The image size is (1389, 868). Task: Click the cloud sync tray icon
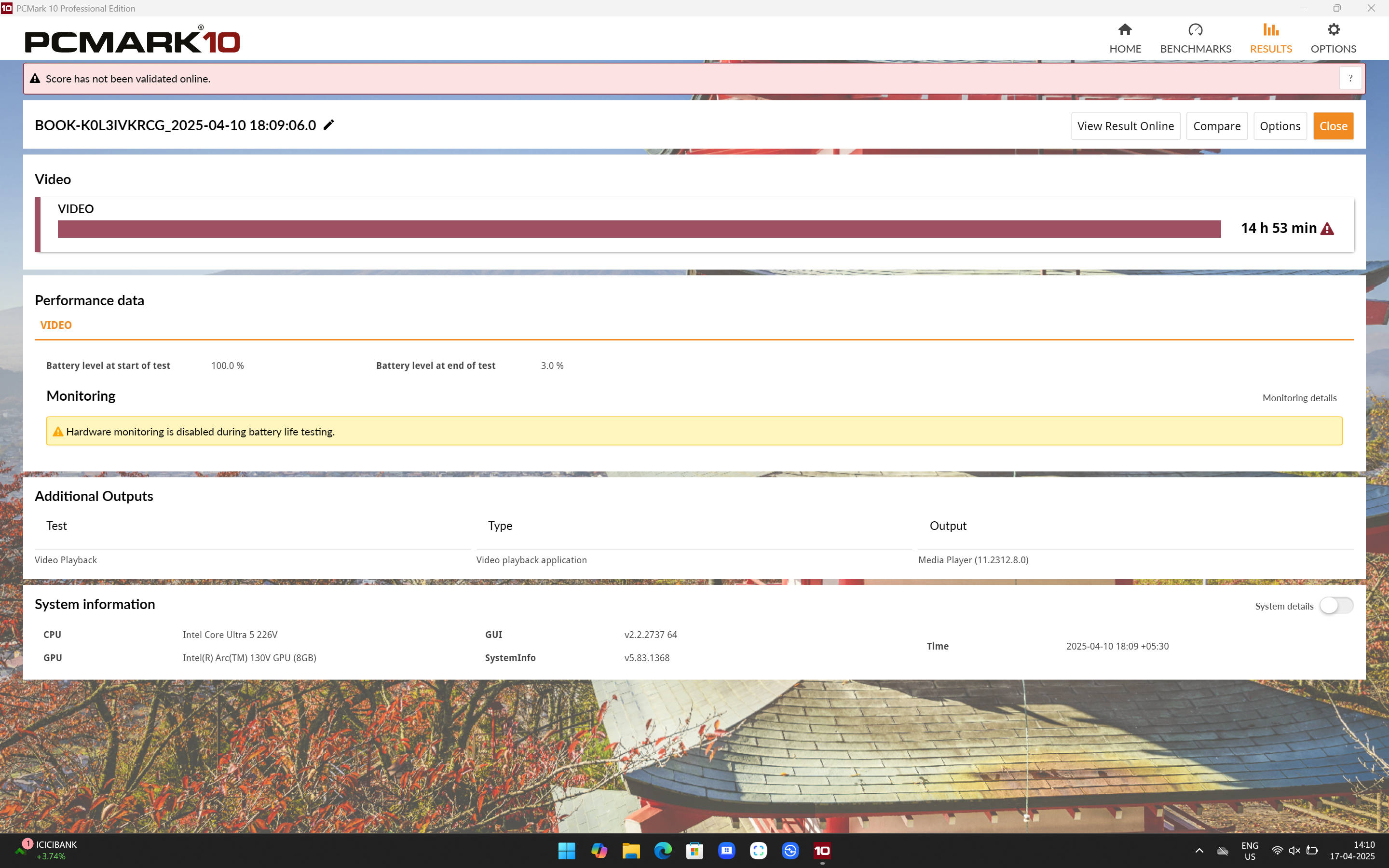(1223, 851)
